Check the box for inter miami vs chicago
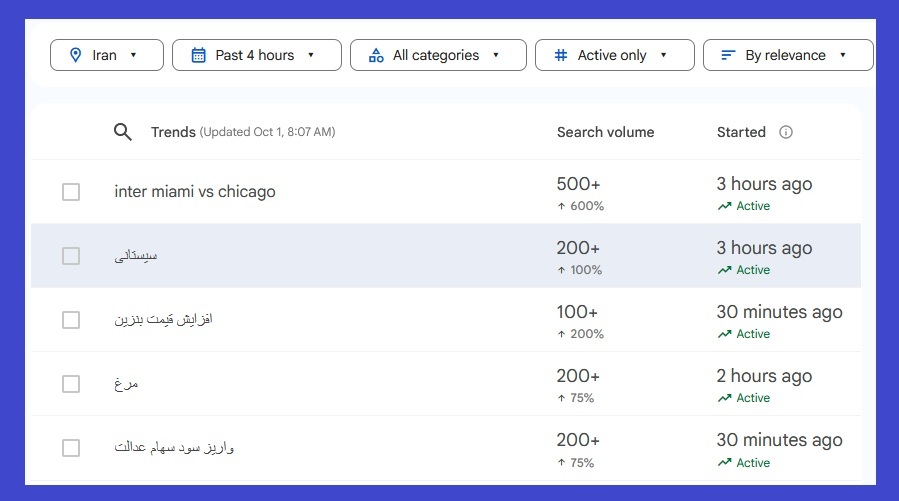The height and width of the screenshot is (501, 899). click(x=71, y=192)
